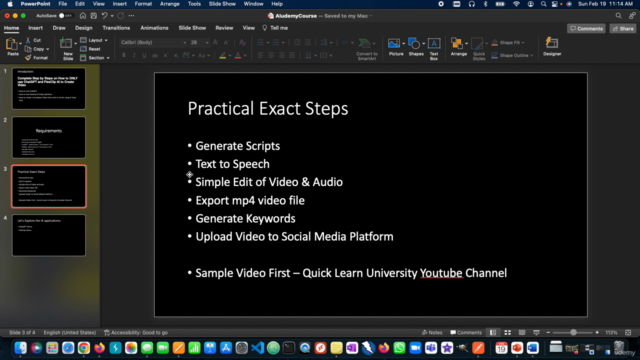Decrease font size with smaller A
This screenshot has width=640, height=360.
tap(227, 42)
